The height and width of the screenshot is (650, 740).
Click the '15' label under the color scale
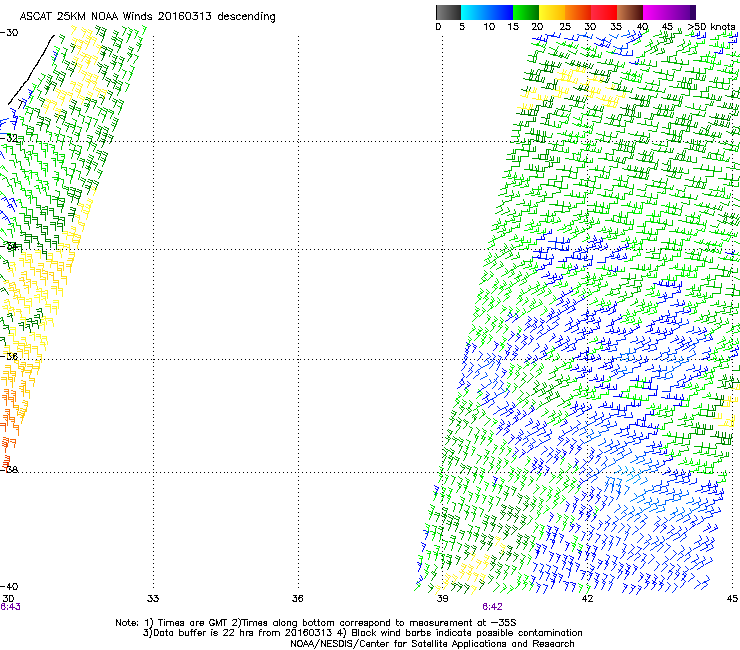[x=513, y=27]
